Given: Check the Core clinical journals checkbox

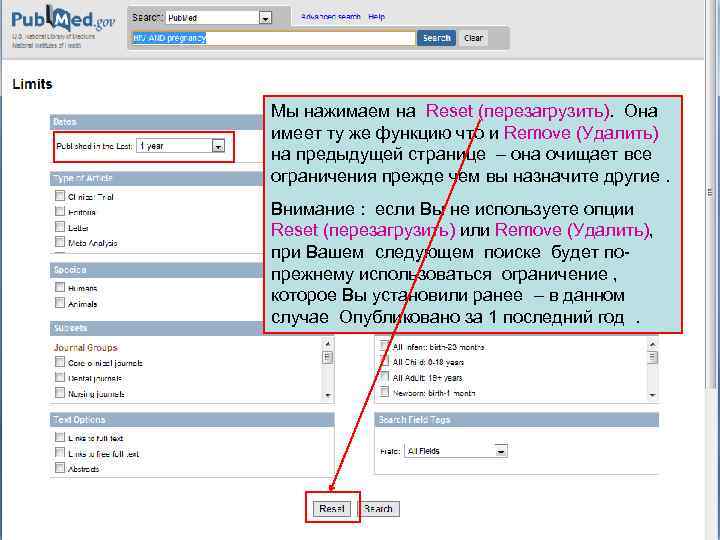Looking at the screenshot, I should [60, 362].
